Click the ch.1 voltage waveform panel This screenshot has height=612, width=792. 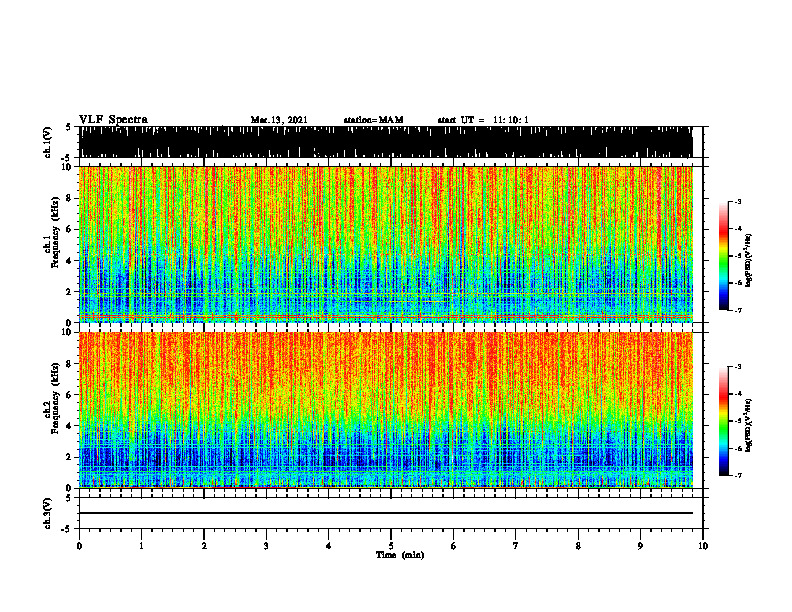(x=386, y=142)
